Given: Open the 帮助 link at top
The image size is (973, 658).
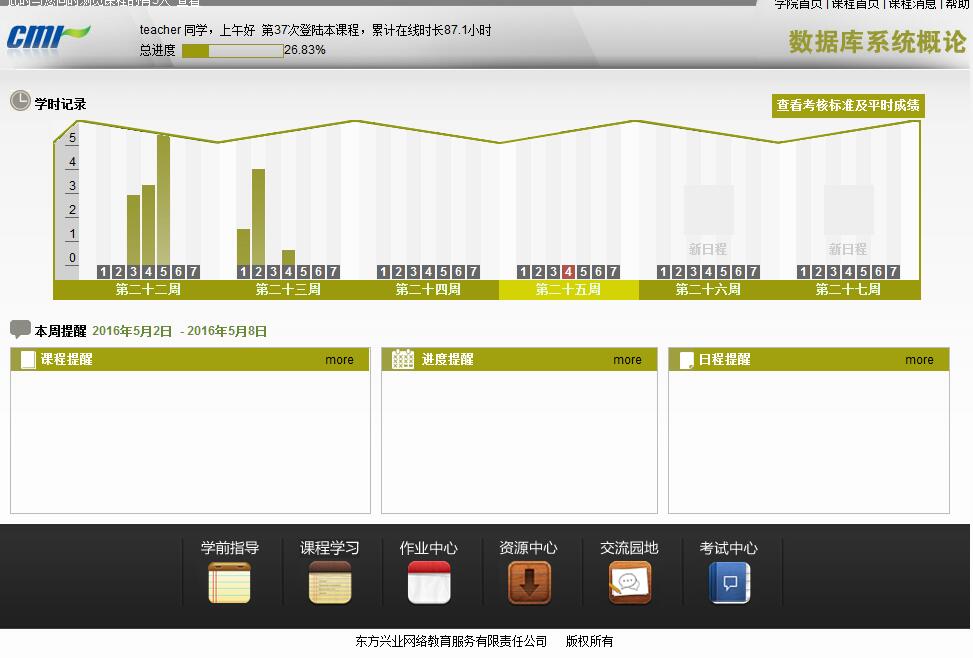Looking at the screenshot, I should [957, 5].
